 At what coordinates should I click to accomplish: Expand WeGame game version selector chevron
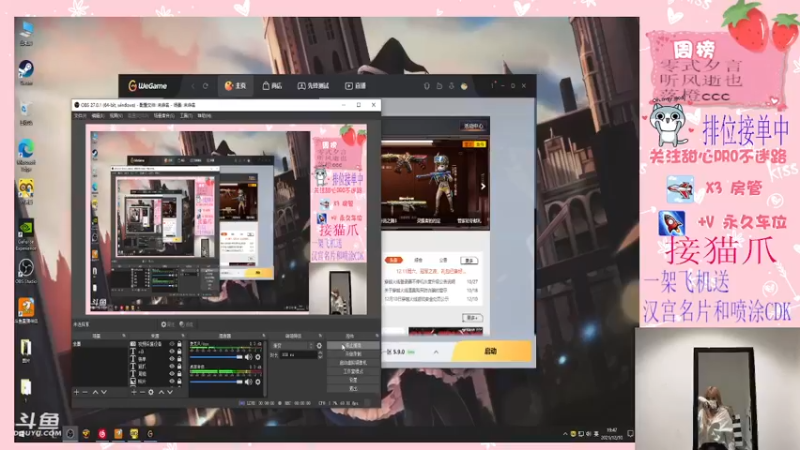click(436, 352)
